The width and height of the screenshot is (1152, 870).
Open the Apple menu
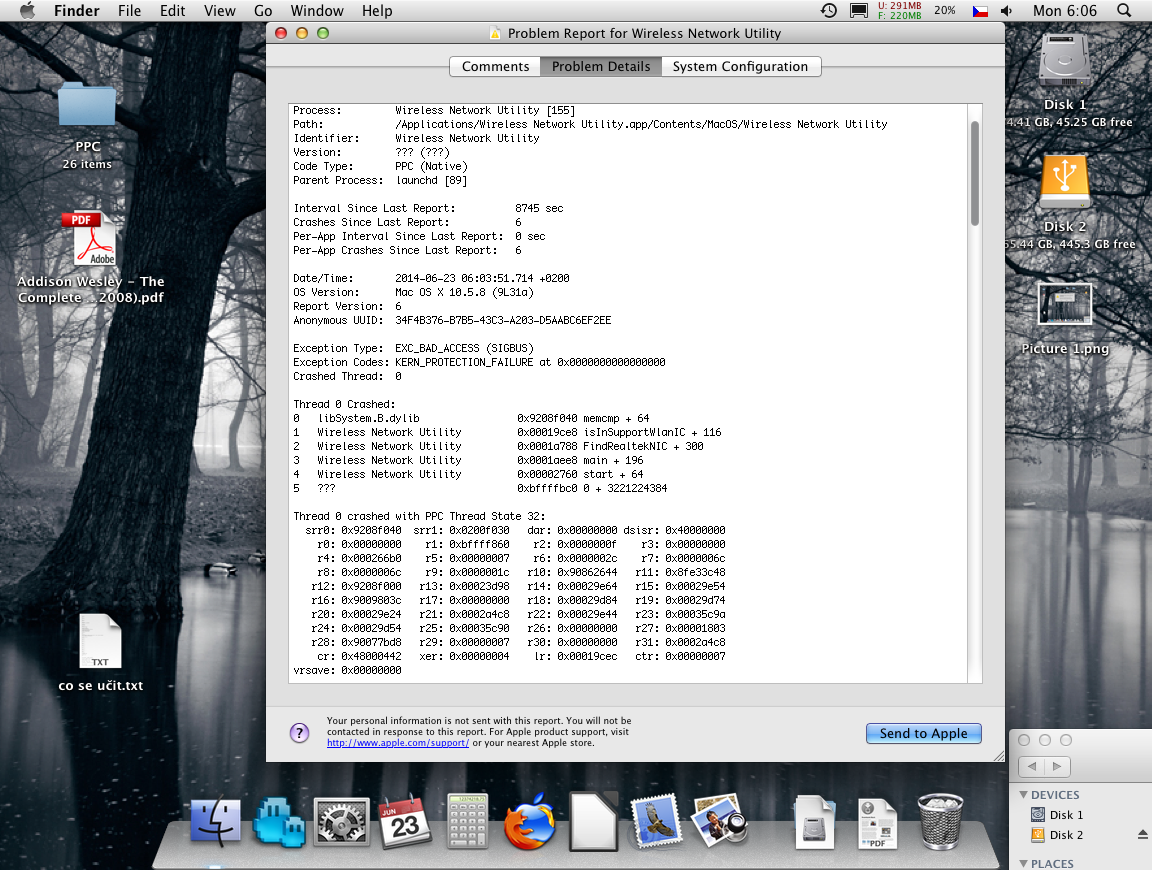27,10
